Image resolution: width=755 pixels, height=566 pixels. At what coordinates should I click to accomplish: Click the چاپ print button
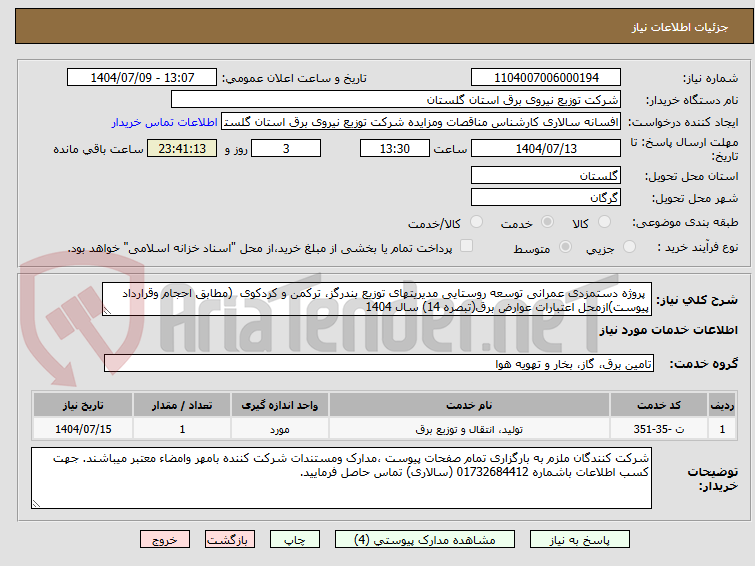point(295,540)
